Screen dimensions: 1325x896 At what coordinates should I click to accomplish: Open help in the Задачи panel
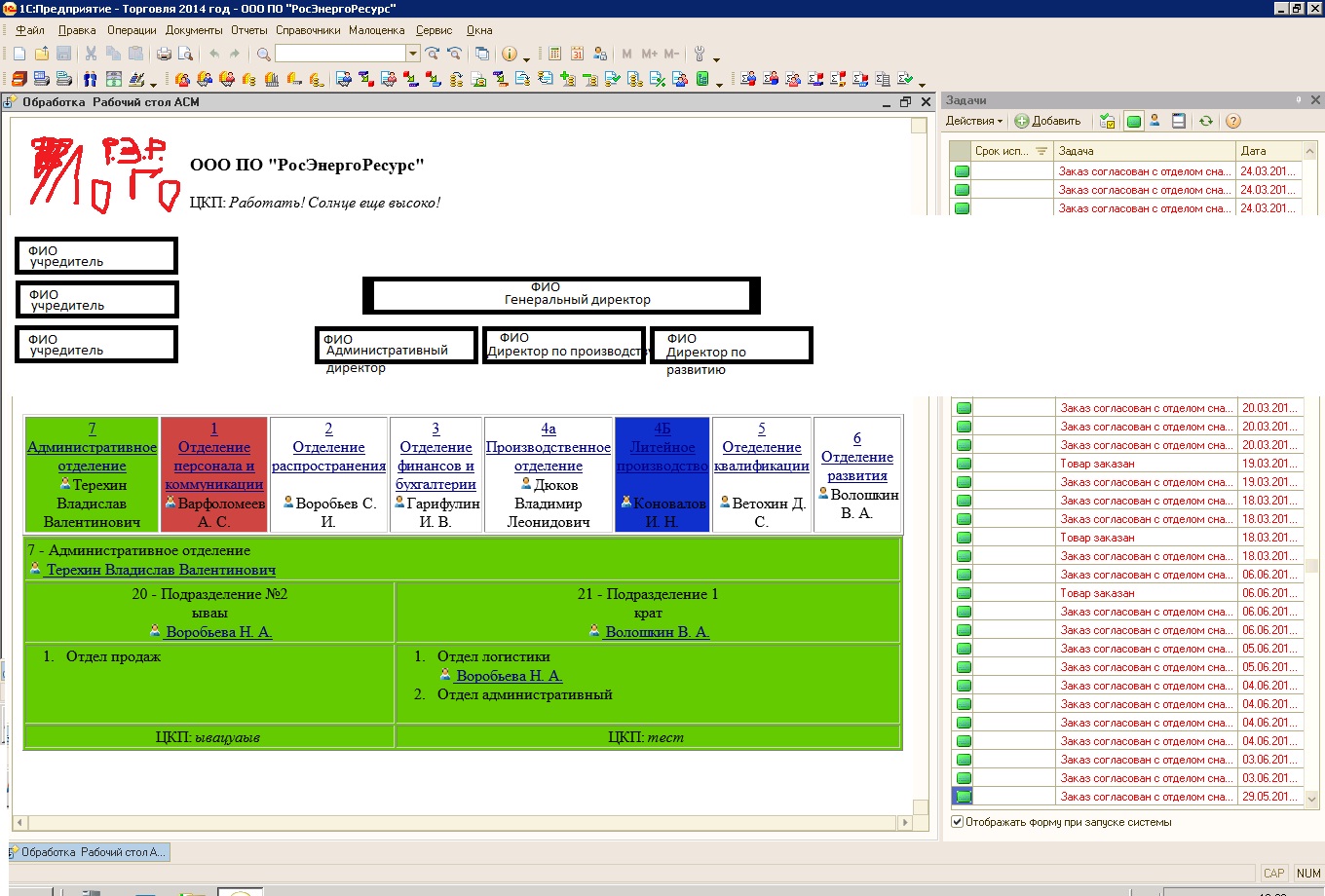(1233, 122)
